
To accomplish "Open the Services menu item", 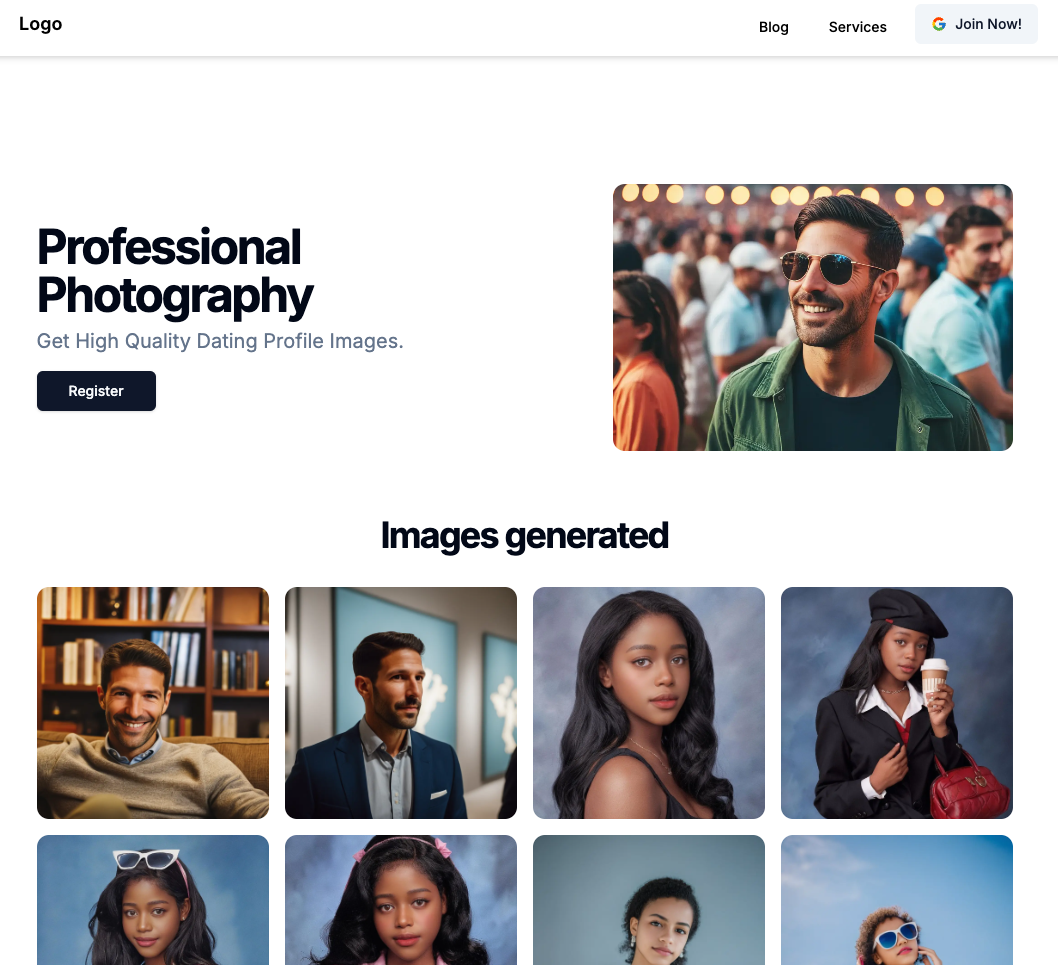I will click(858, 27).
